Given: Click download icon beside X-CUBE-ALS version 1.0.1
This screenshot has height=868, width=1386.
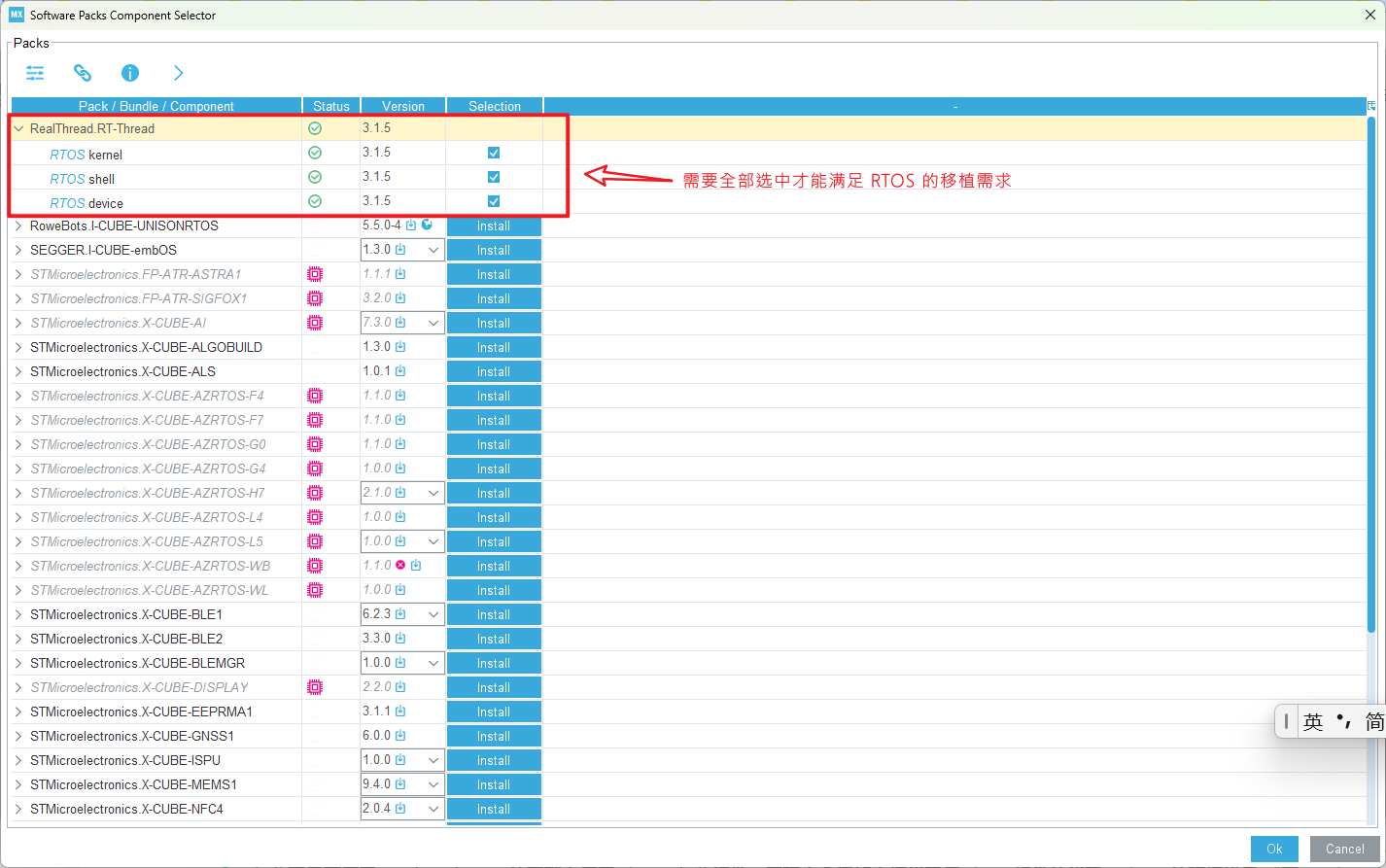Looking at the screenshot, I should tap(400, 371).
